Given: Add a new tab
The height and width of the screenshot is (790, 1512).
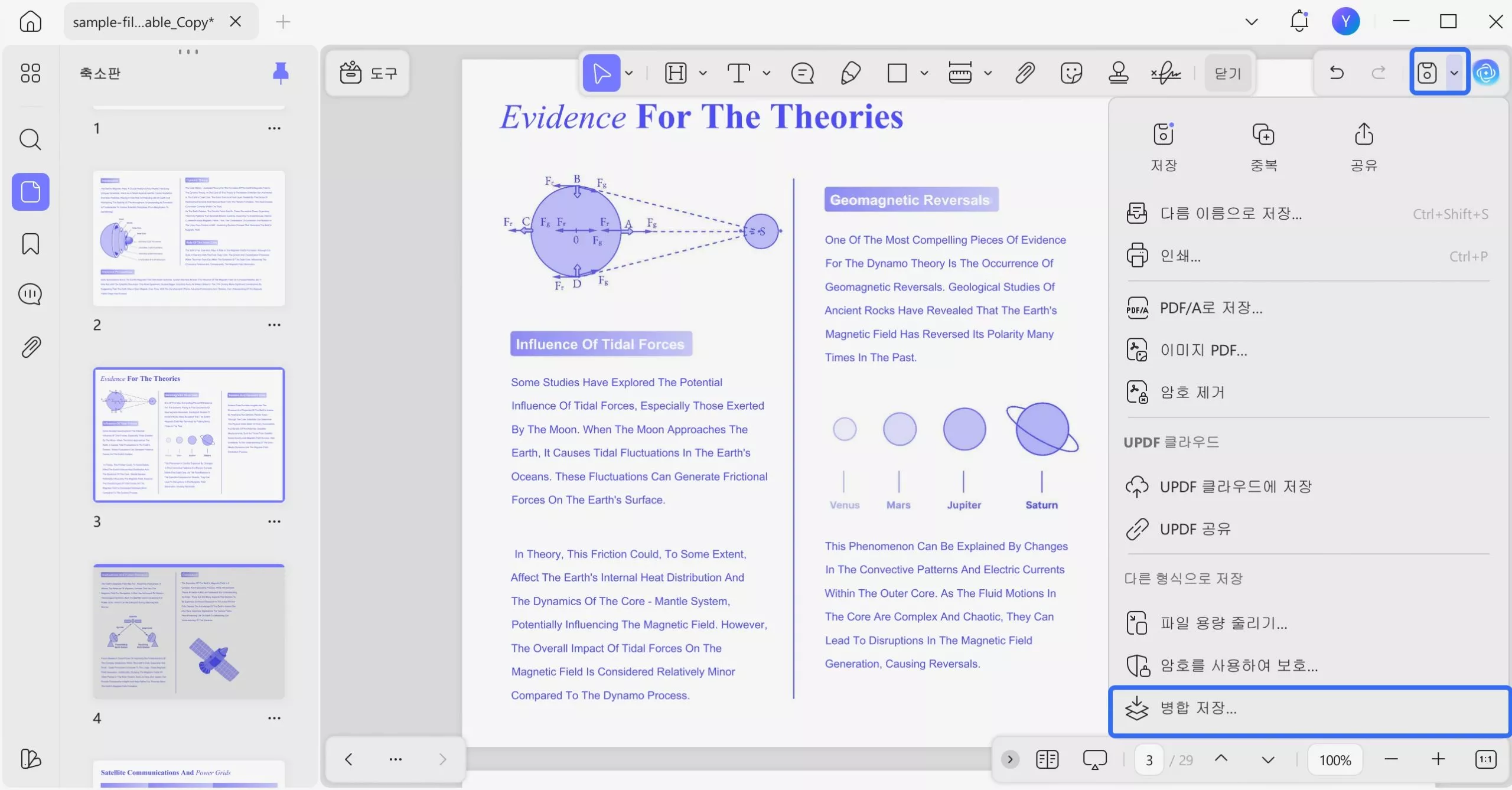Looking at the screenshot, I should (x=283, y=22).
